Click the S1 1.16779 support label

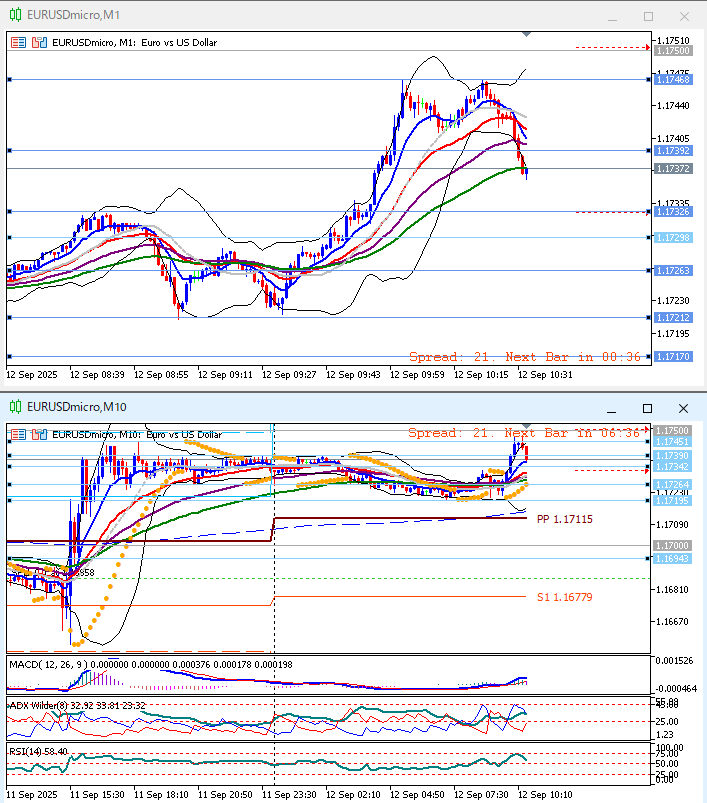pos(564,597)
